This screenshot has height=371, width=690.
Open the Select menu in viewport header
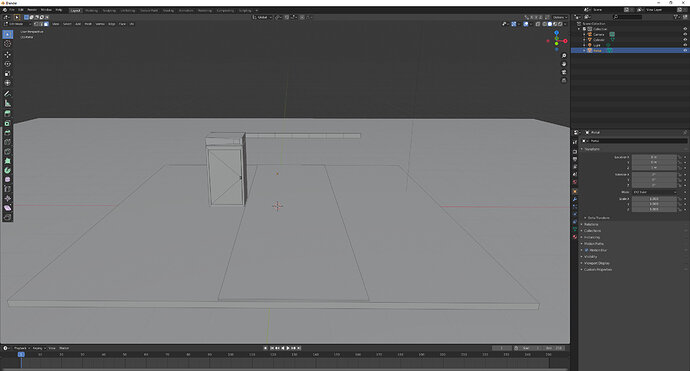coord(67,24)
